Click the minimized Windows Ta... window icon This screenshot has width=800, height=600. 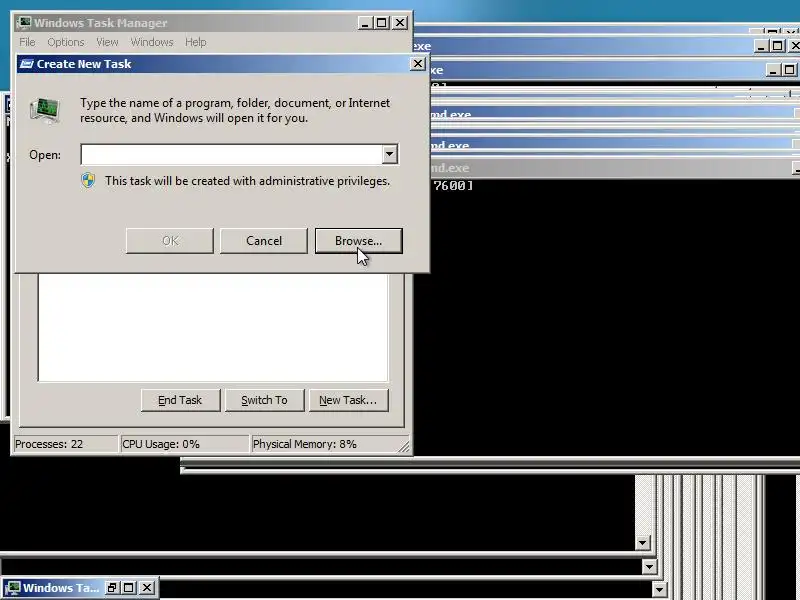[12, 588]
